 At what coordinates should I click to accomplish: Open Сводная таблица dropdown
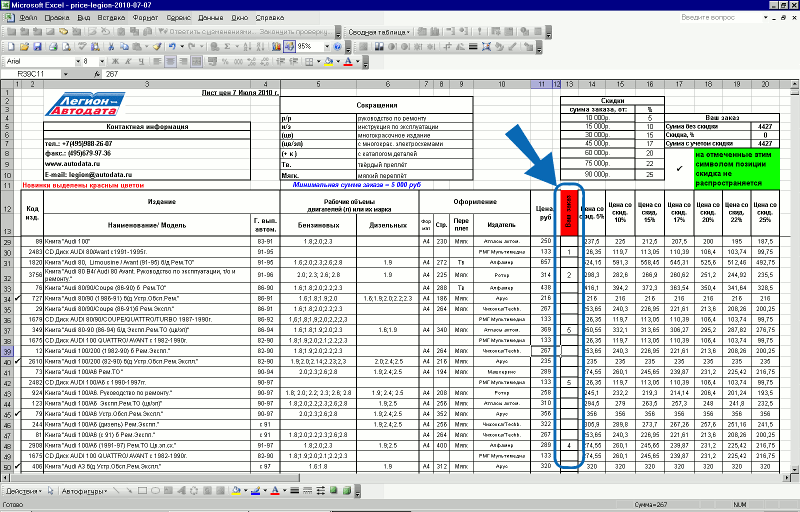(379, 32)
